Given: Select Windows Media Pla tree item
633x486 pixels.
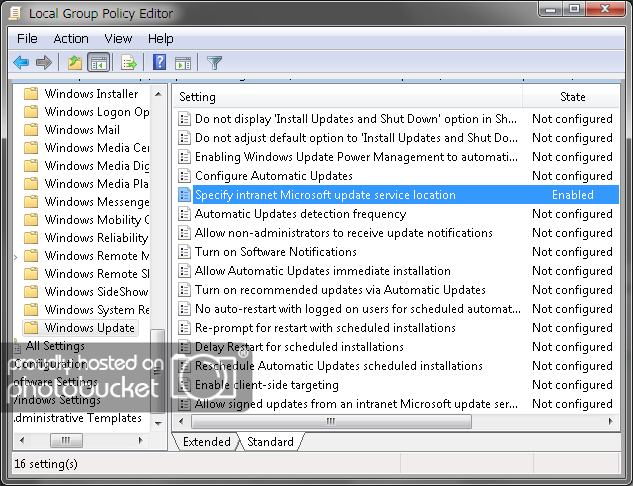Looking at the screenshot, I should coord(96,184).
